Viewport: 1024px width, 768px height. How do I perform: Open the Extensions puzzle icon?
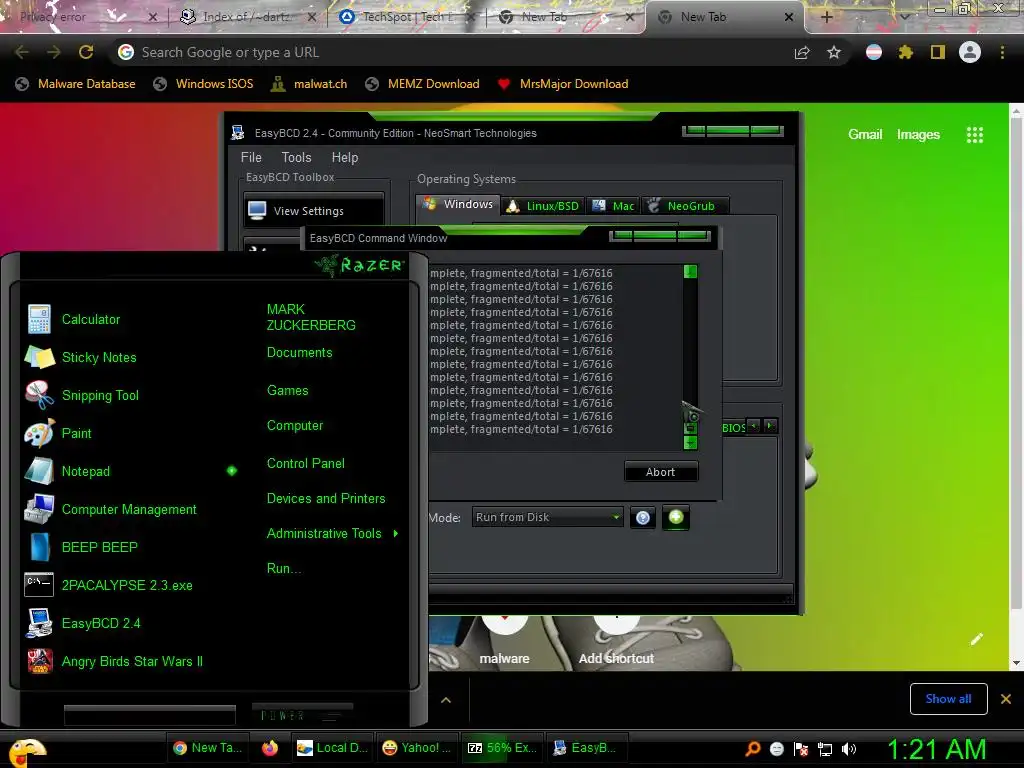906,52
